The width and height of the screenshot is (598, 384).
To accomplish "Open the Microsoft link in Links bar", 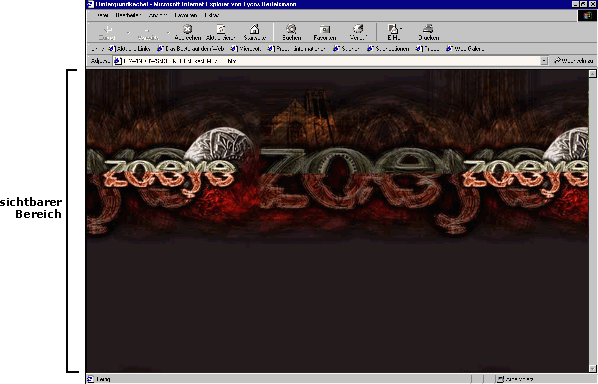I will tap(246, 49).
